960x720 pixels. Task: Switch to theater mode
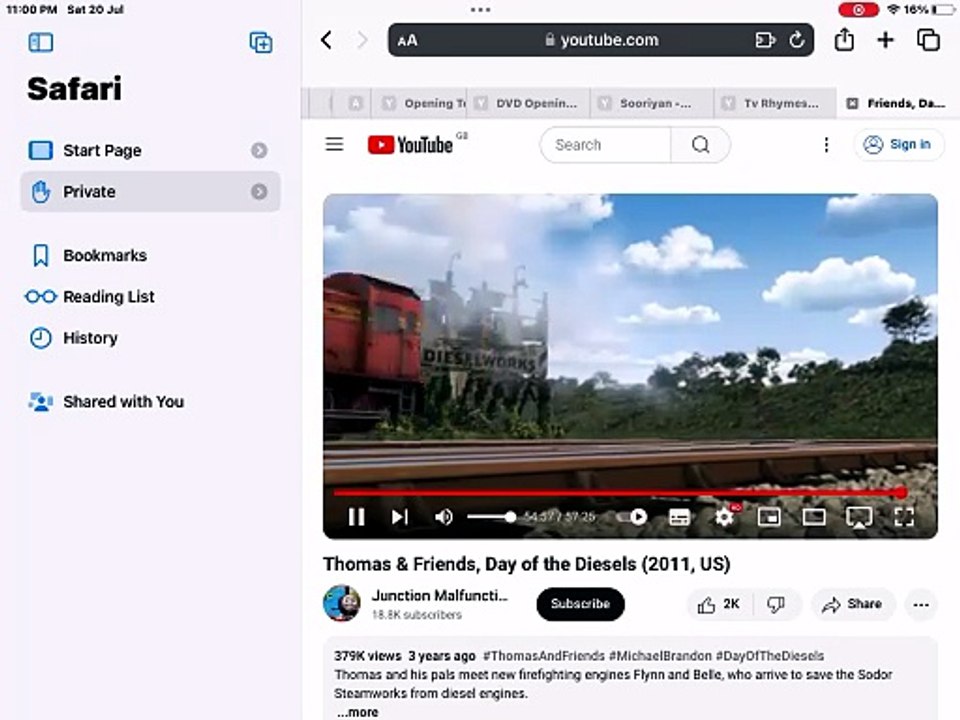pyautogui.click(x=814, y=517)
